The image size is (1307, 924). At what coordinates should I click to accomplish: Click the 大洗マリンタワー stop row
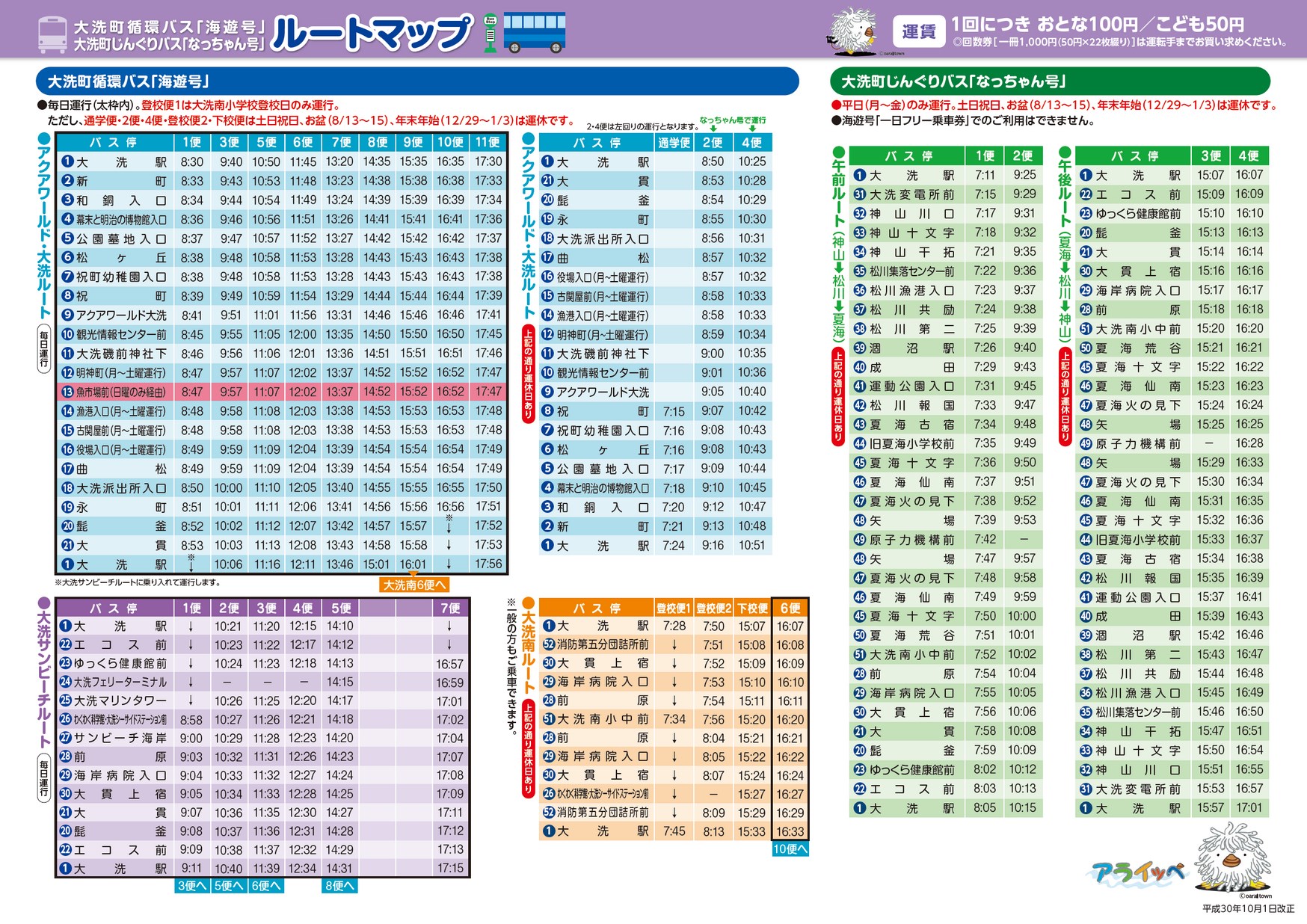point(262,700)
